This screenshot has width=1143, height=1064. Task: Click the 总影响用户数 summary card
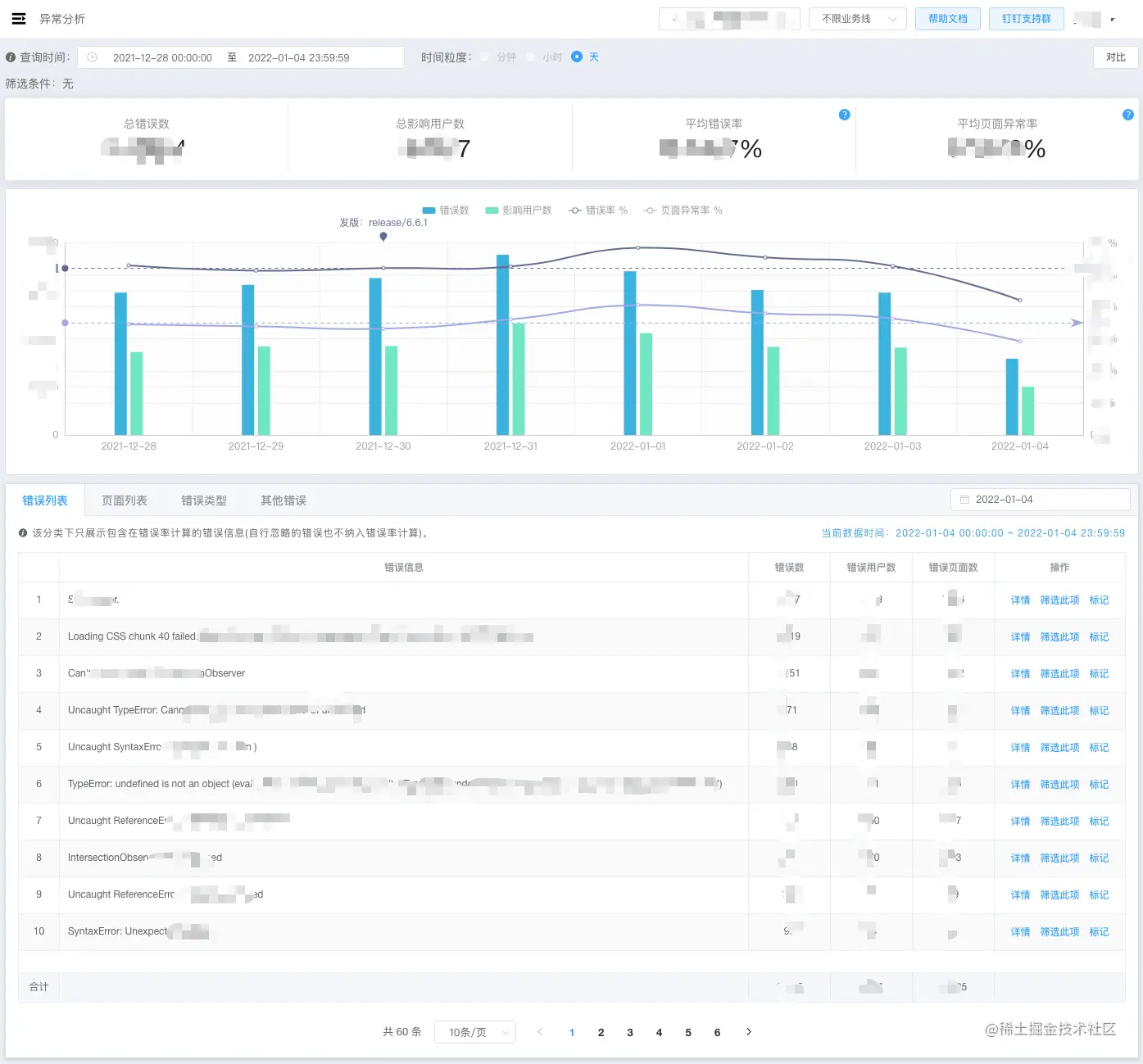(430, 139)
